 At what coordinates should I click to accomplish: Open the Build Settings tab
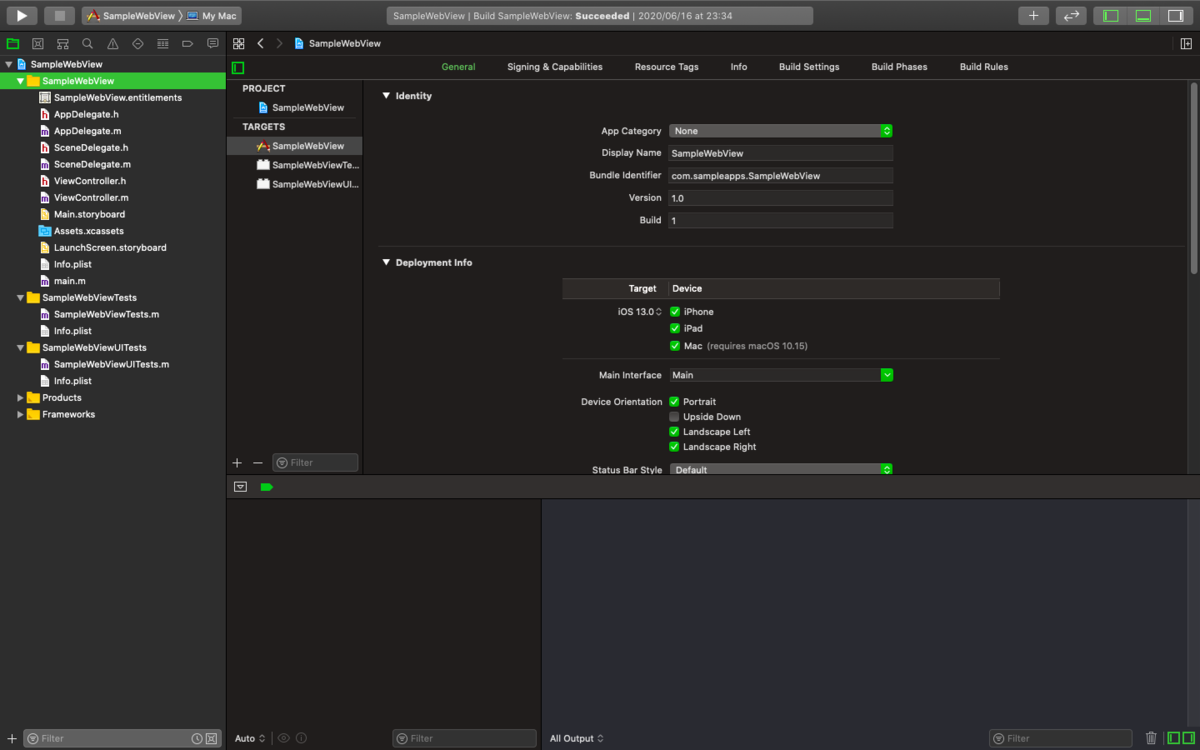tap(809, 67)
